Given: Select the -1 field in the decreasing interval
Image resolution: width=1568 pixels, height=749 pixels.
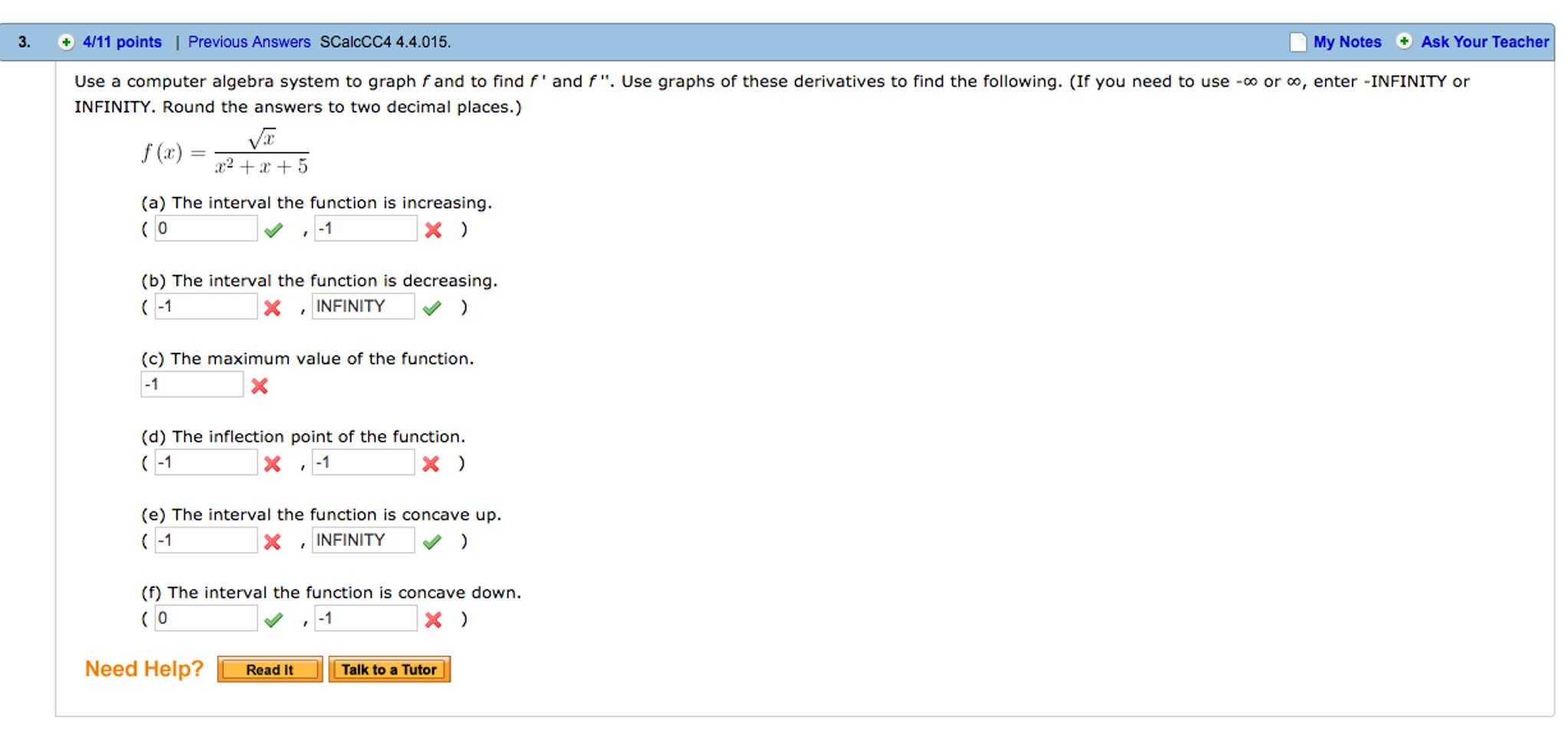Looking at the screenshot, I should pyautogui.click(x=205, y=306).
